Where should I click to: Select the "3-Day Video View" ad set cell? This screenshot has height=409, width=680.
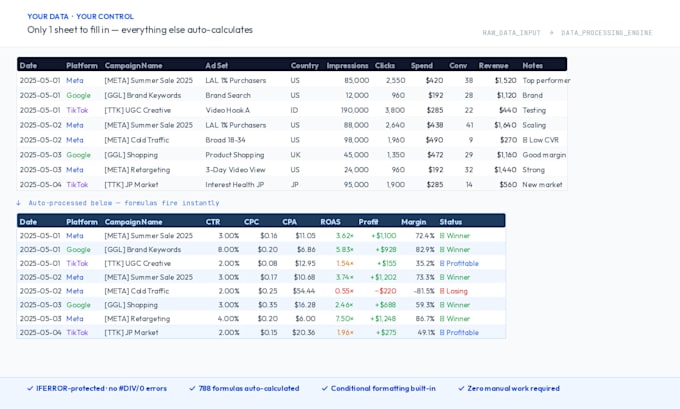click(235, 170)
